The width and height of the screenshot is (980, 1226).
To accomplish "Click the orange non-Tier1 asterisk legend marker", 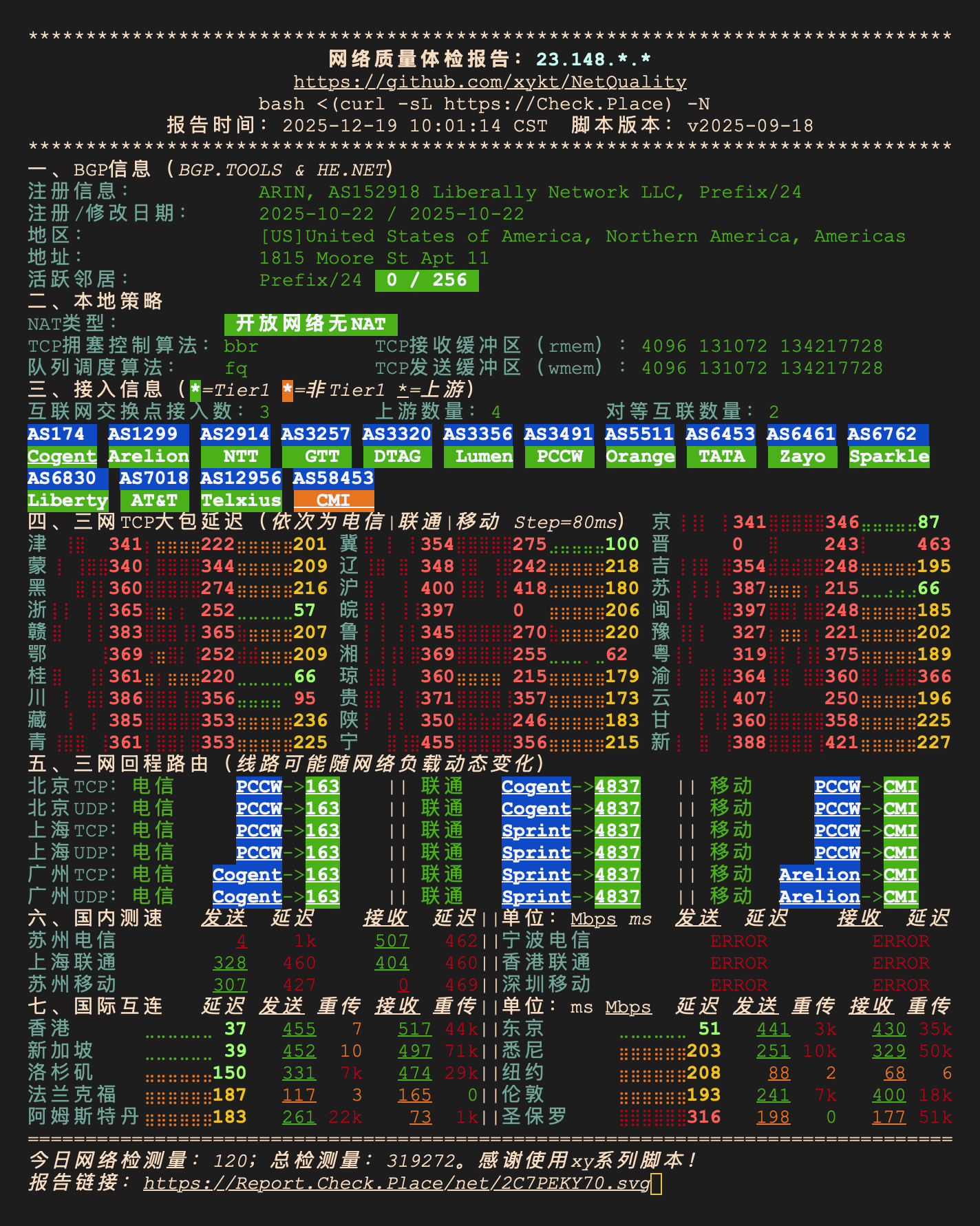I will (x=288, y=390).
